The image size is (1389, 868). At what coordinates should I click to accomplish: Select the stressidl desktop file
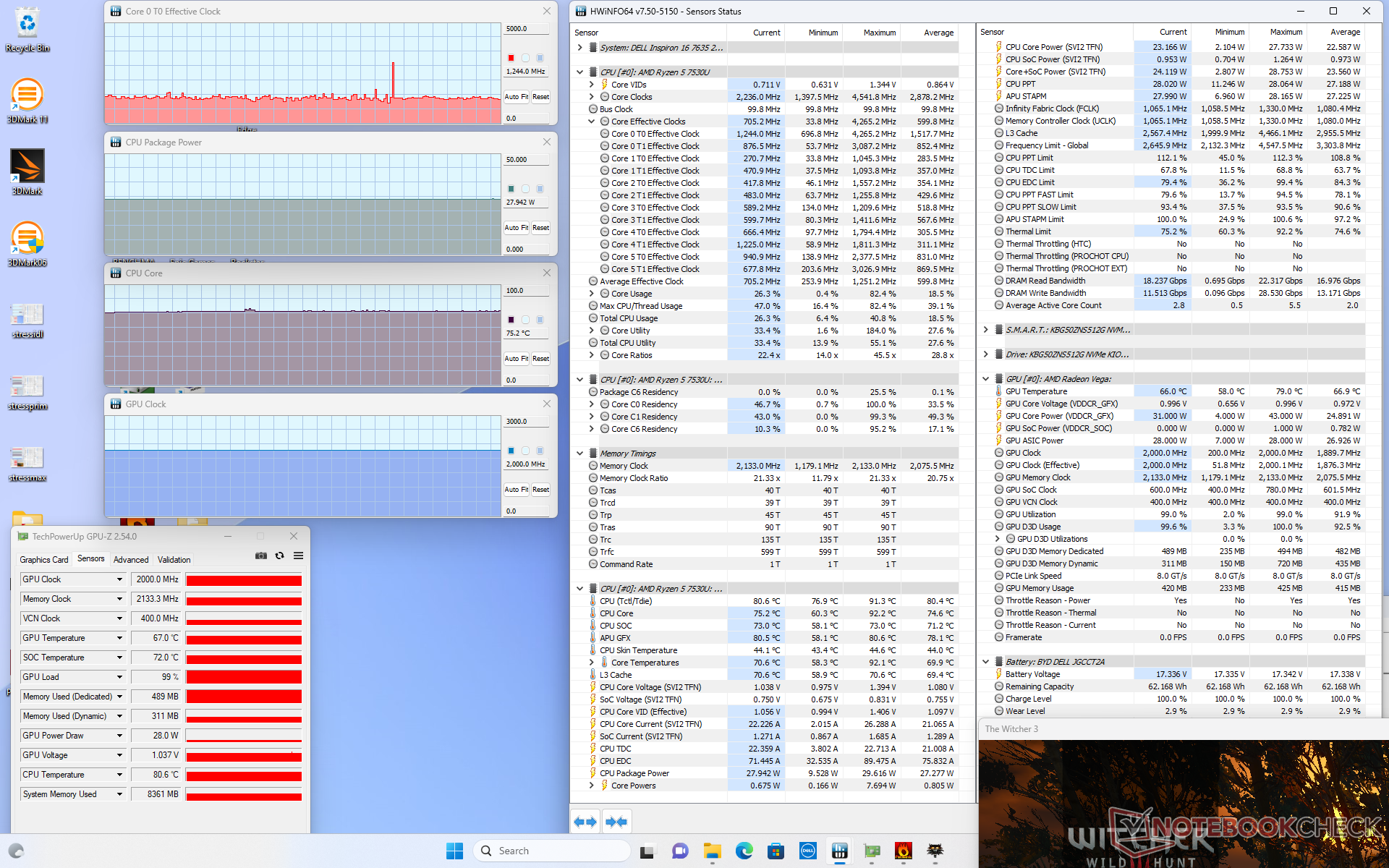tap(27, 320)
